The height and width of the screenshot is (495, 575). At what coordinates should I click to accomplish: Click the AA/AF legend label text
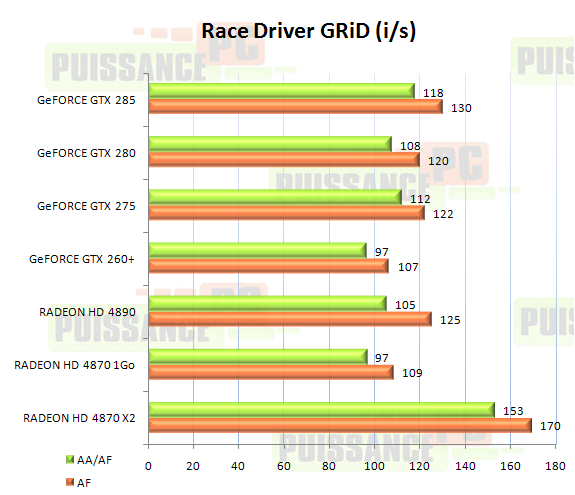pos(94,460)
